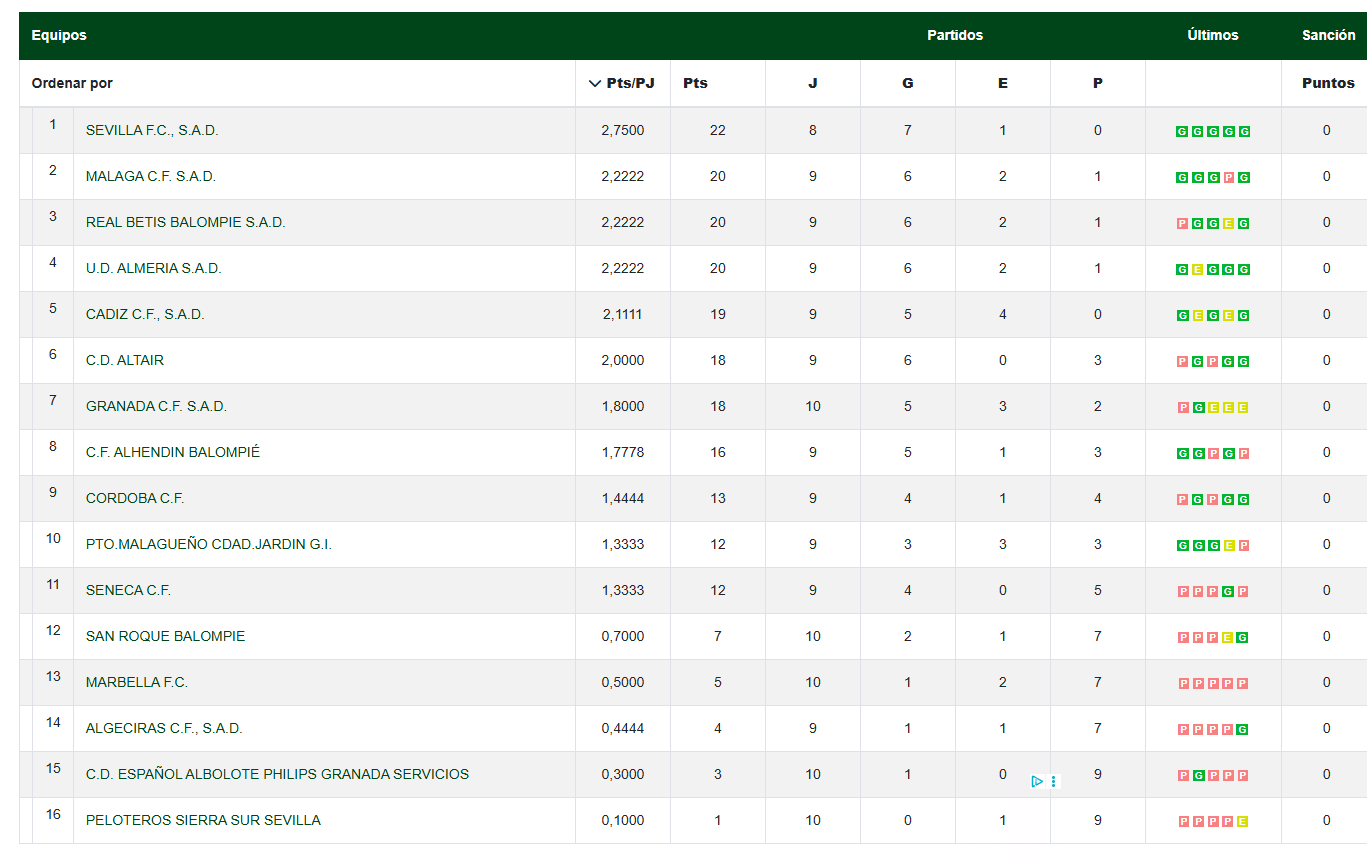Click the "Ordenar por" label
Viewport: 1367px width, 859px height.
[x=72, y=83]
